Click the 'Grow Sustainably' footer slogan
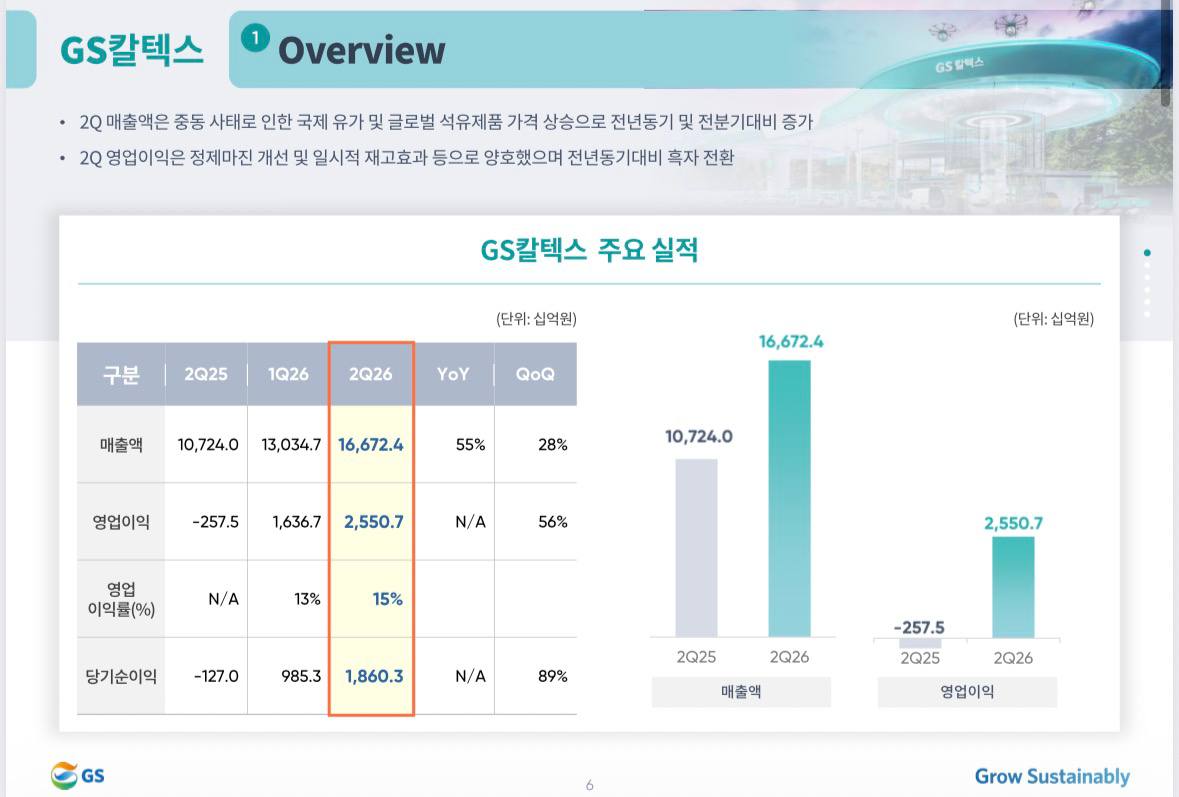 [1052, 777]
